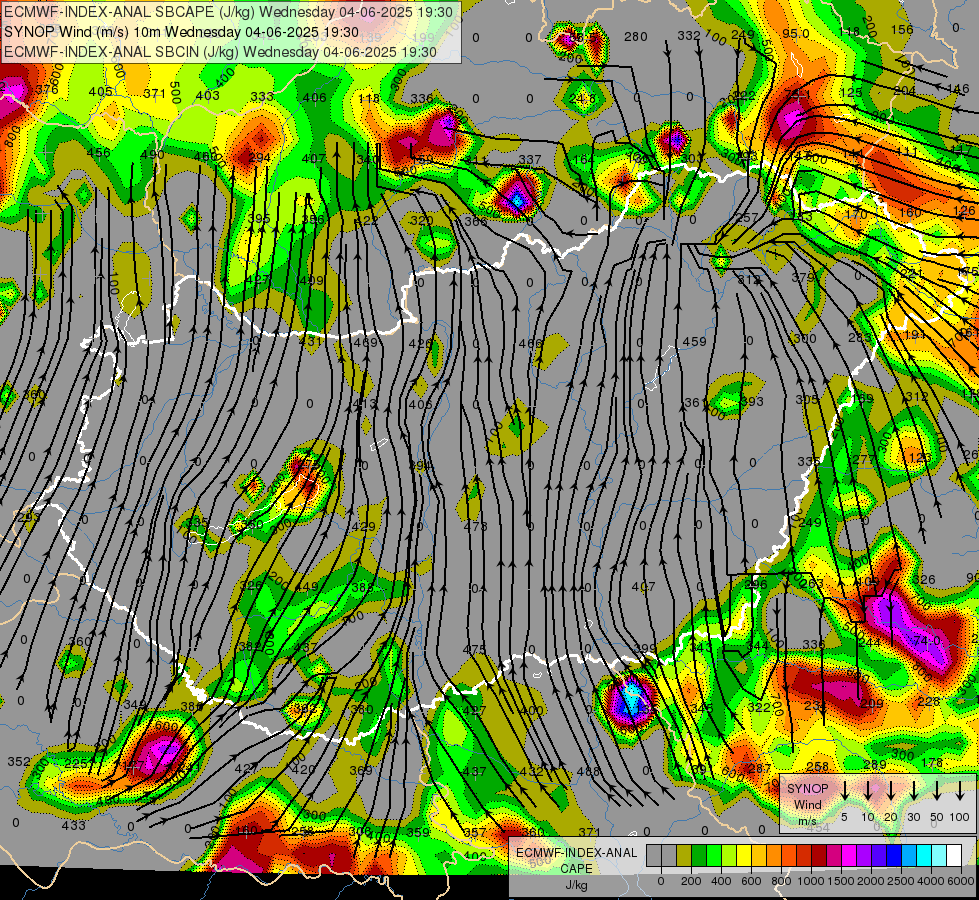Image resolution: width=979 pixels, height=900 pixels.
Task: Click the 1500 tick label on CAPE scale
Action: click(x=841, y=881)
